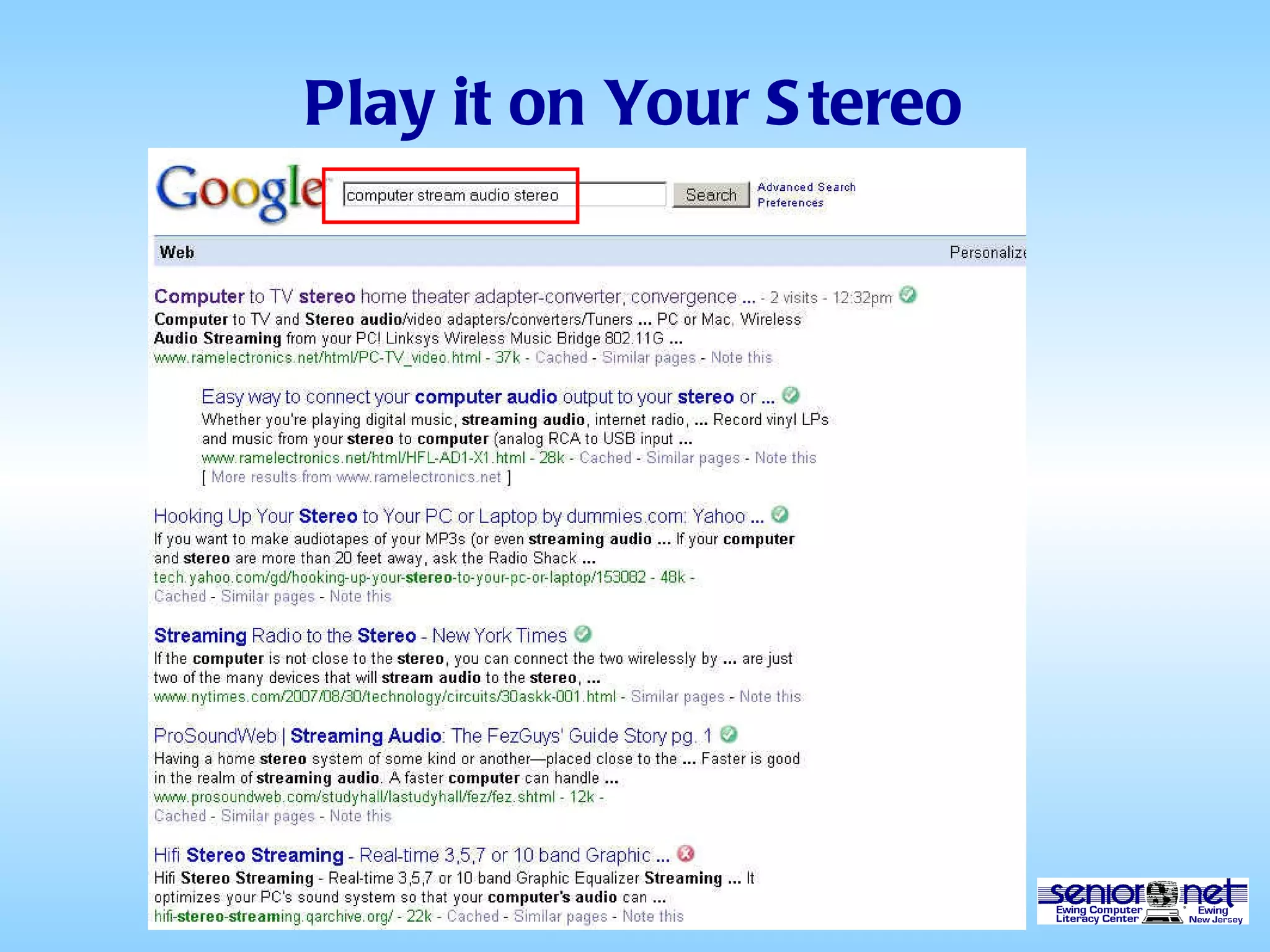Click Similar pages for nytimes.com result

(677, 697)
